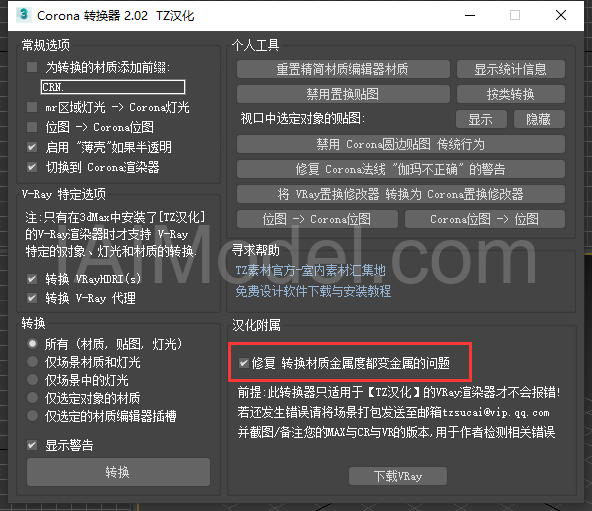
Task: Toggle 修复 转换材质金属度都变金属的问题 checkbox
Action: coord(244,363)
